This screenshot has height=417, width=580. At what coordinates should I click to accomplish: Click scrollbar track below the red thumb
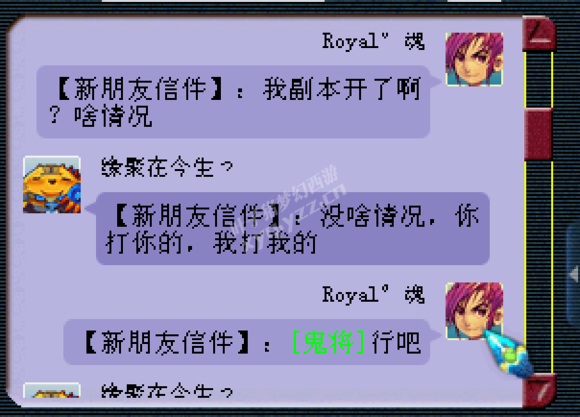pyautogui.click(x=539, y=267)
